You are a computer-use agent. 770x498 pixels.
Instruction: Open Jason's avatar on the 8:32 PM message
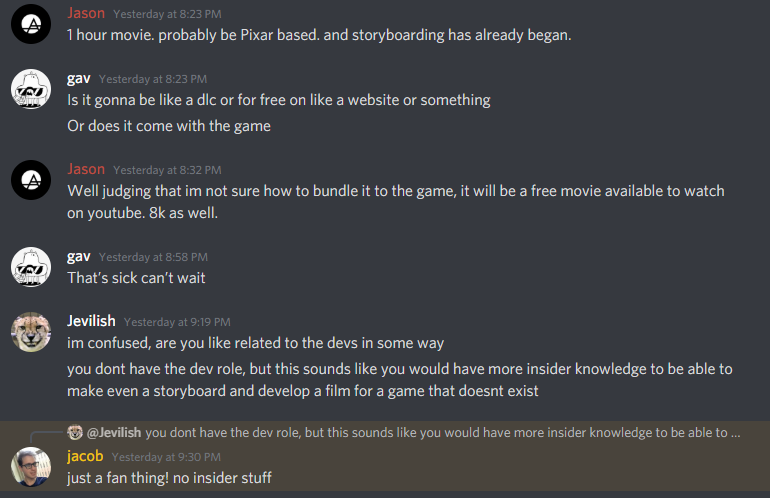point(31,180)
